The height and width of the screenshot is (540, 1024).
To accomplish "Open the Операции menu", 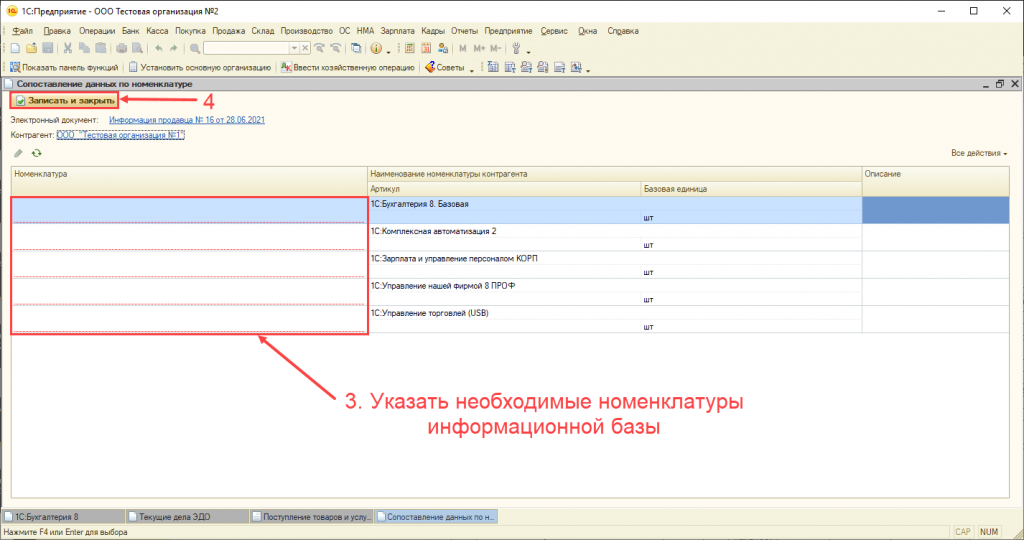I will click(97, 31).
